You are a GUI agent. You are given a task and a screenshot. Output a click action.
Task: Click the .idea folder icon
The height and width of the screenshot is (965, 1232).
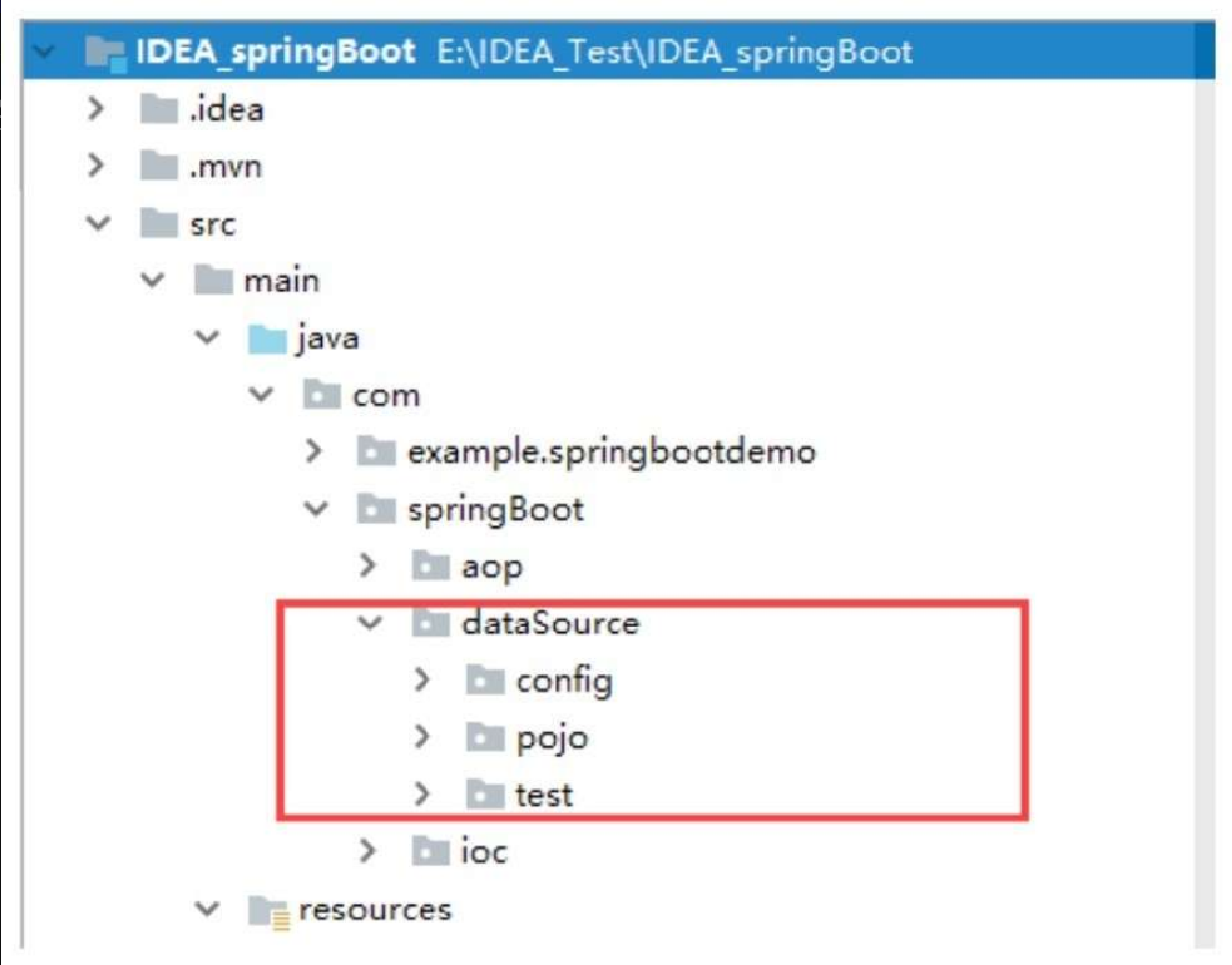(158, 108)
